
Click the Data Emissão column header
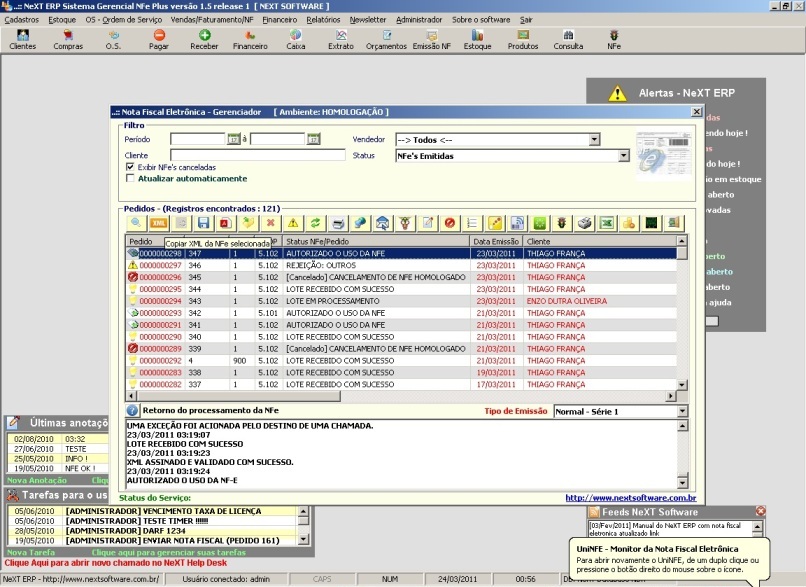coord(497,241)
